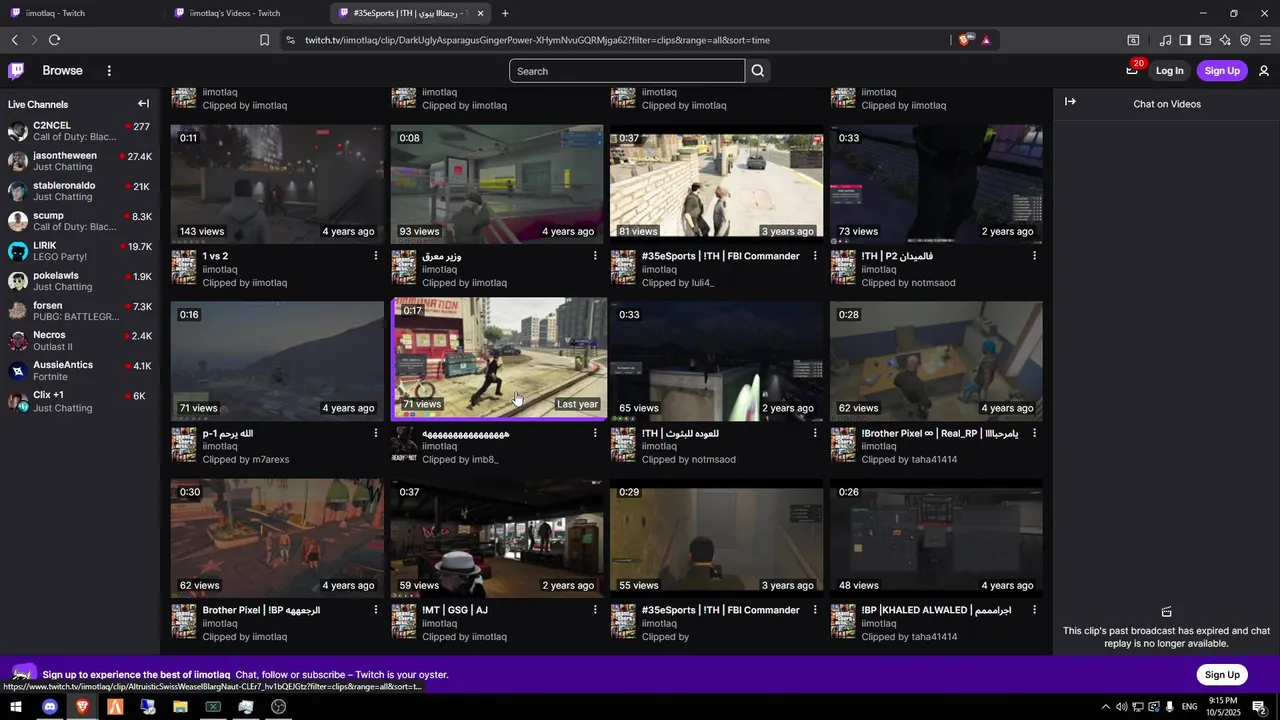Click the Browse link
The height and width of the screenshot is (720, 1280).
click(x=62, y=71)
